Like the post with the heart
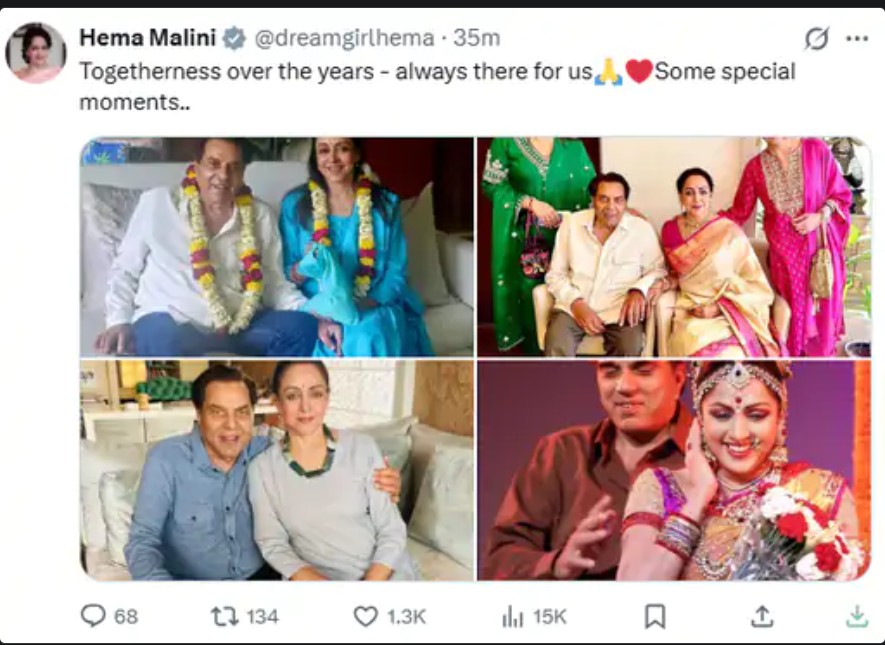Image resolution: width=885 pixels, height=645 pixels. pos(366,616)
